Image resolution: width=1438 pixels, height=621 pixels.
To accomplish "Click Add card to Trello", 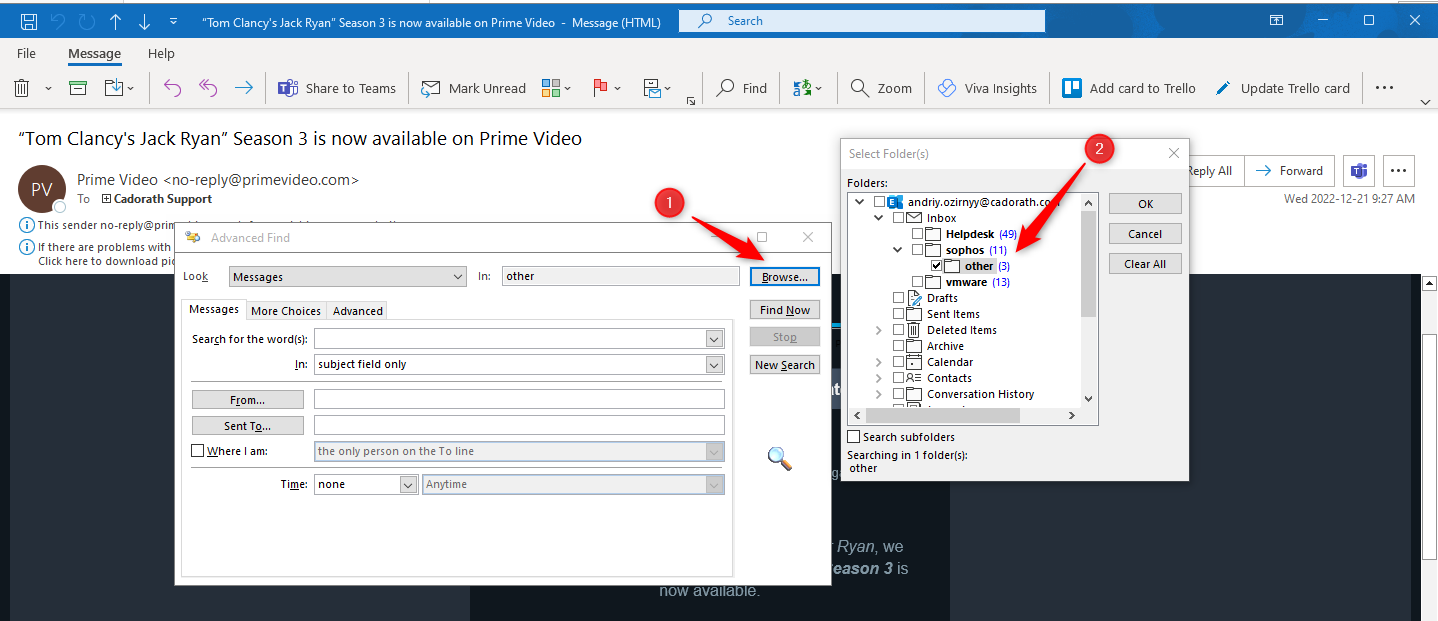I will point(1129,88).
